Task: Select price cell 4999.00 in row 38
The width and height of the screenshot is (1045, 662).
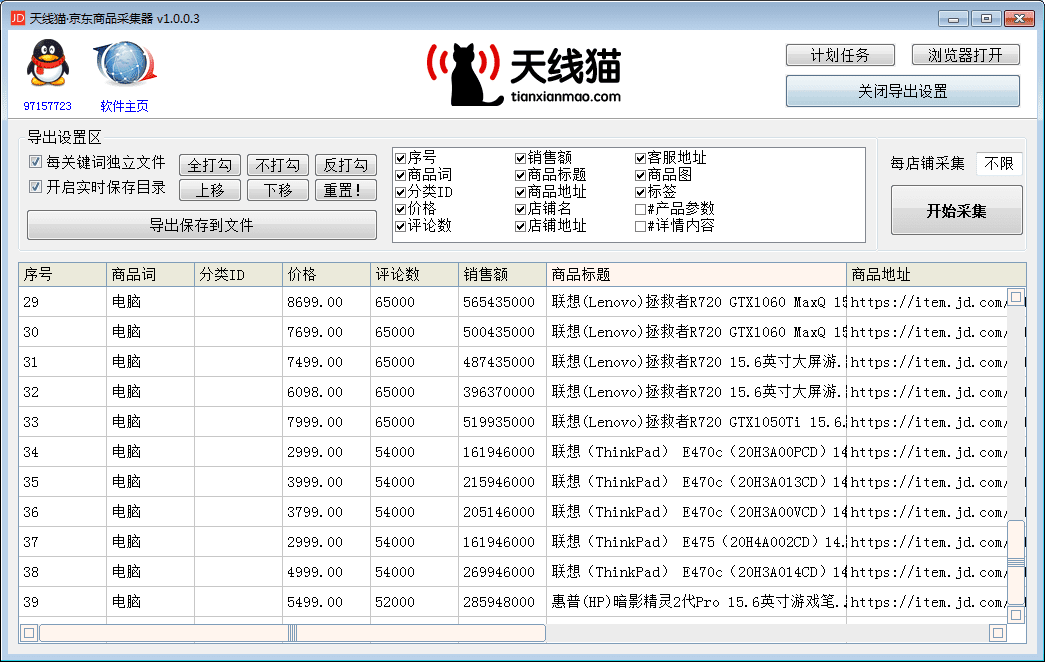Action: [327, 572]
